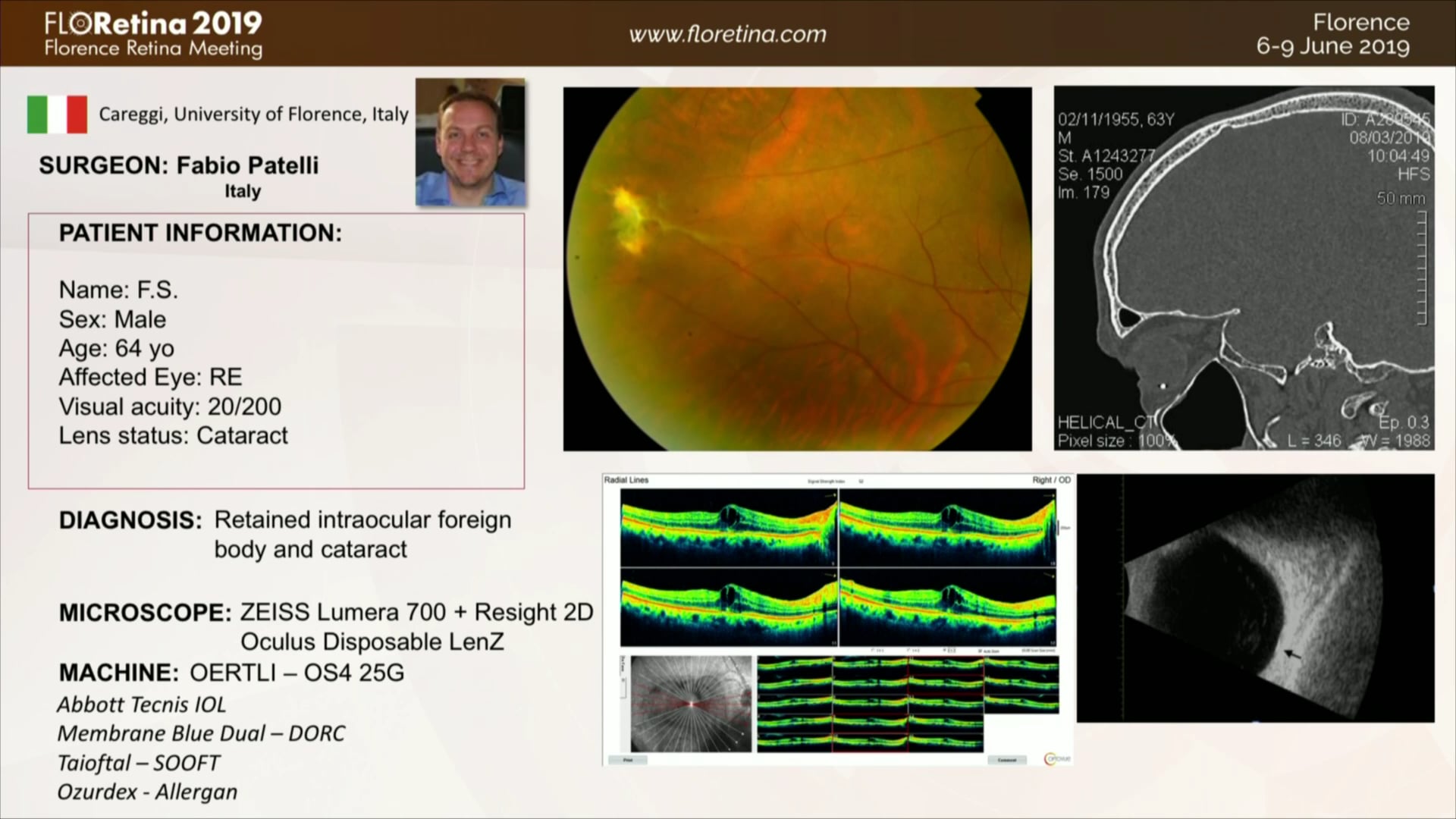Image resolution: width=1456 pixels, height=819 pixels.
Task: Click 'Visual acuity: 20/200' line
Action: 170,406
